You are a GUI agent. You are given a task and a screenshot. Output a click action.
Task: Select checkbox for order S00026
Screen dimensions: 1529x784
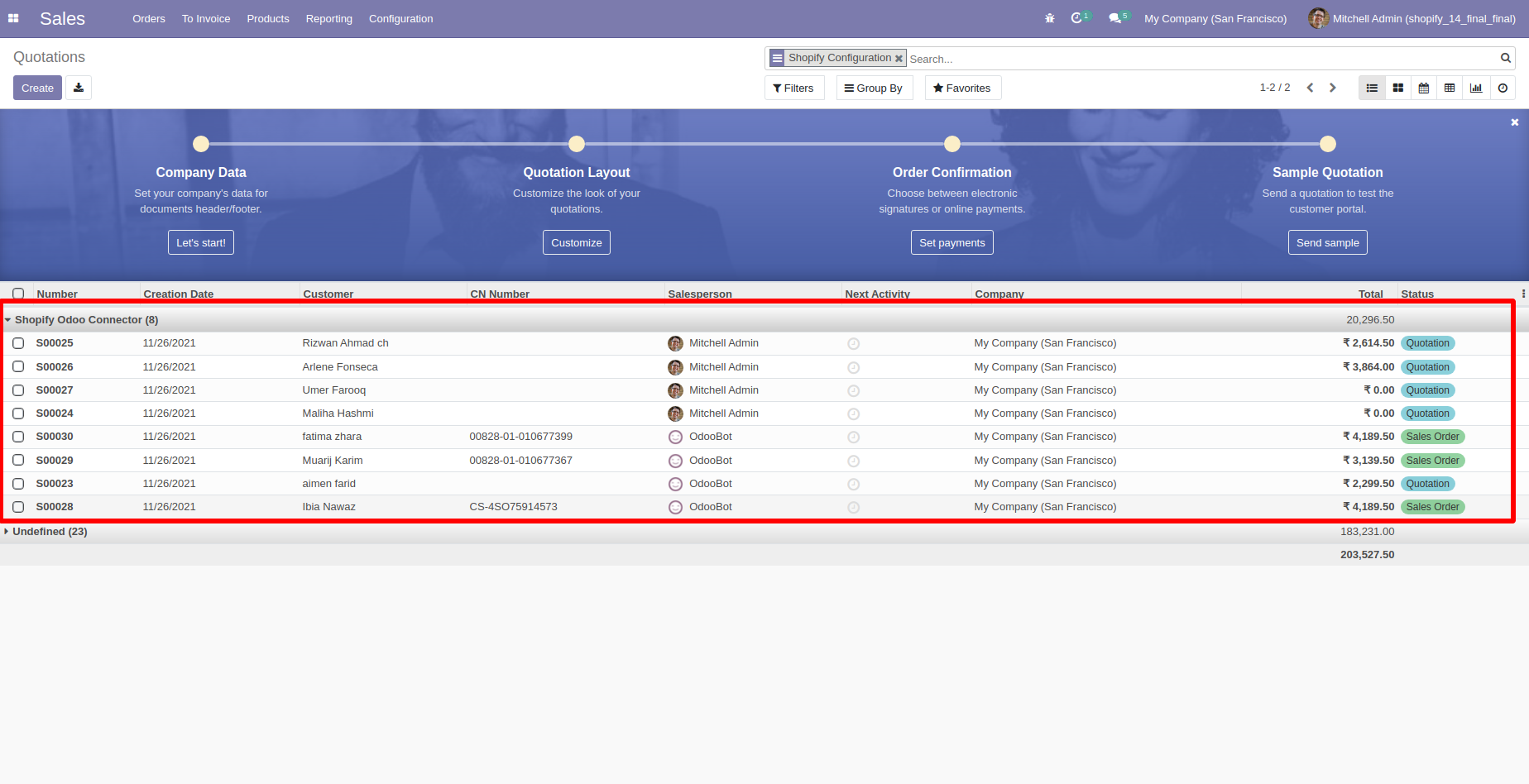click(x=18, y=367)
